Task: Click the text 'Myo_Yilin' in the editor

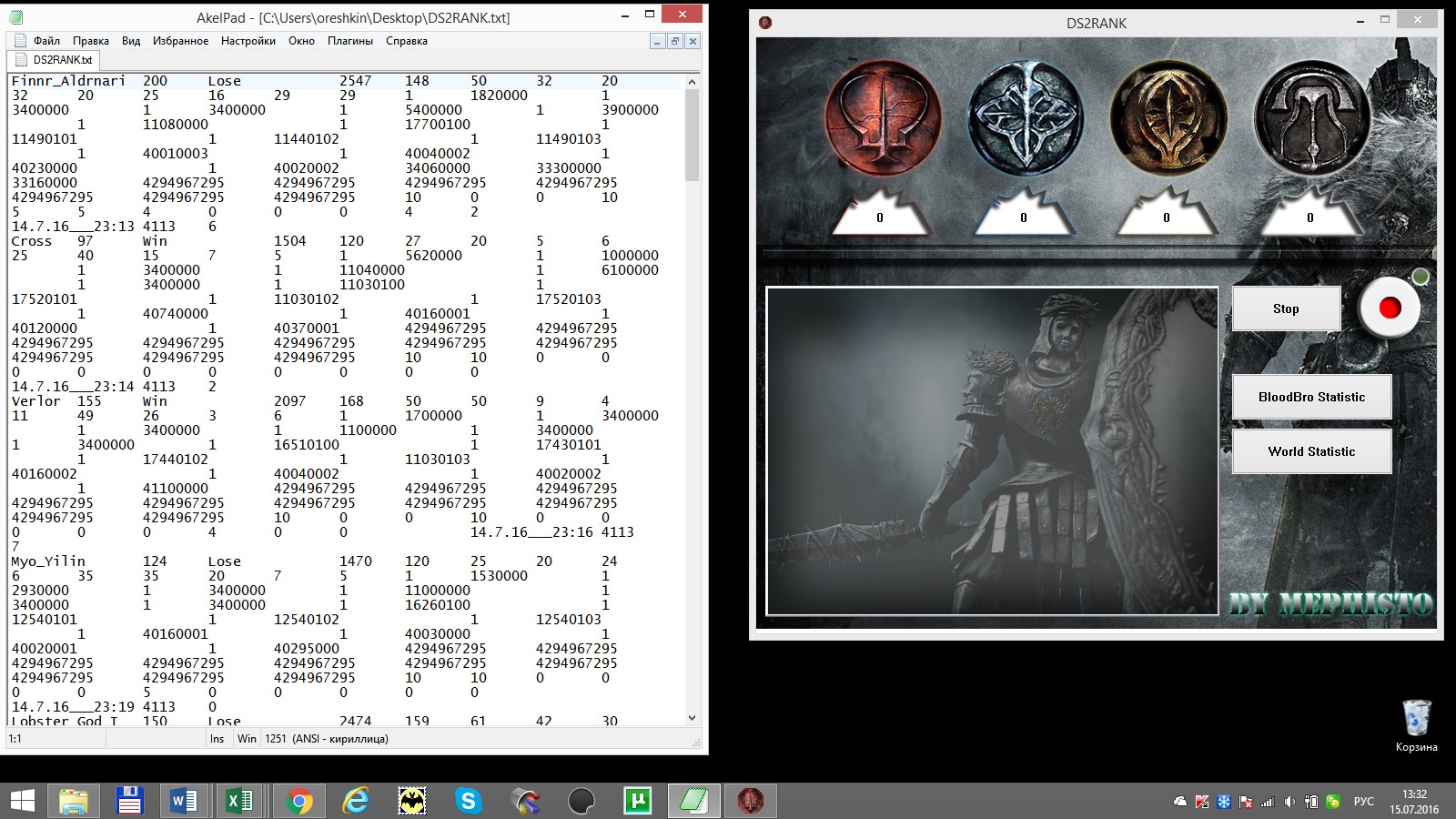Action: [48, 561]
